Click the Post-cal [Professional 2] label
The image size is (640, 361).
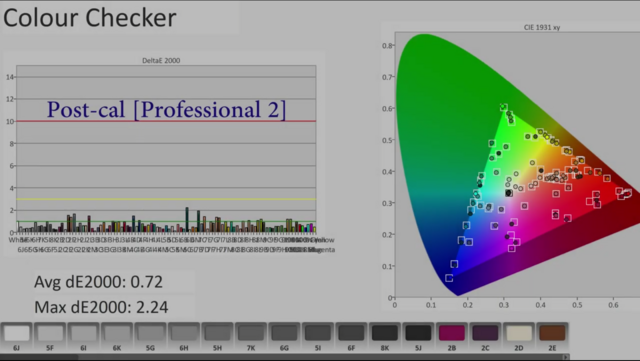[x=167, y=109]
